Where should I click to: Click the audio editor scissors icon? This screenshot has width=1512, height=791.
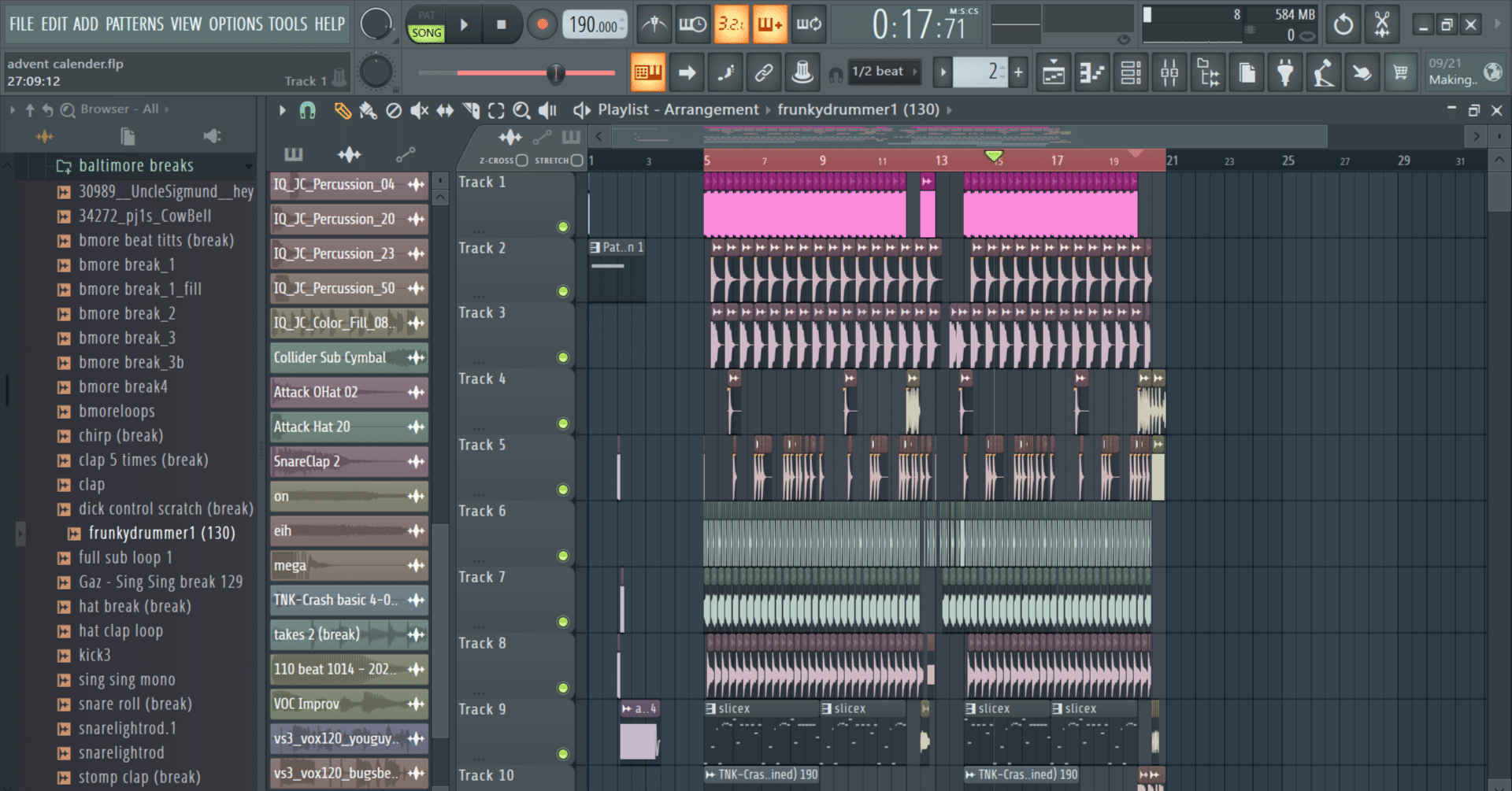[x=1382, y=25]
